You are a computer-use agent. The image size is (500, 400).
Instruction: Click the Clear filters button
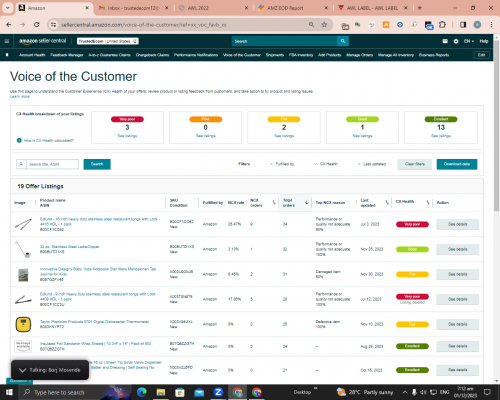[x=415, y=164]
